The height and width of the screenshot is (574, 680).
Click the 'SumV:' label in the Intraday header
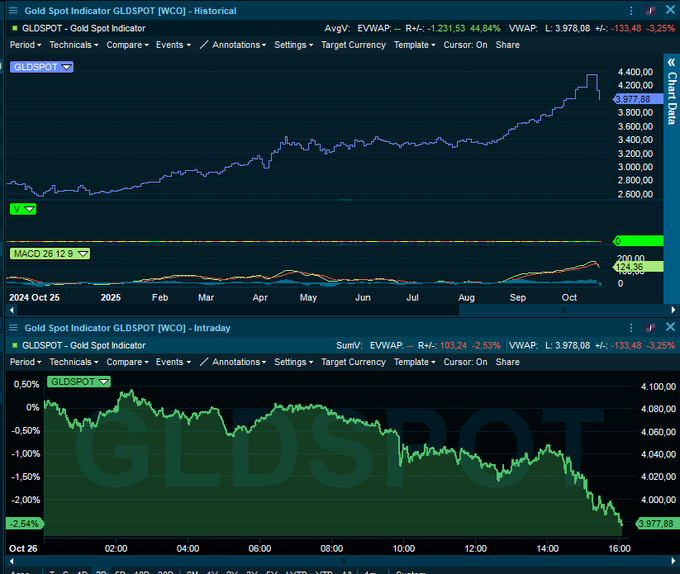click(x=349, y=345)
